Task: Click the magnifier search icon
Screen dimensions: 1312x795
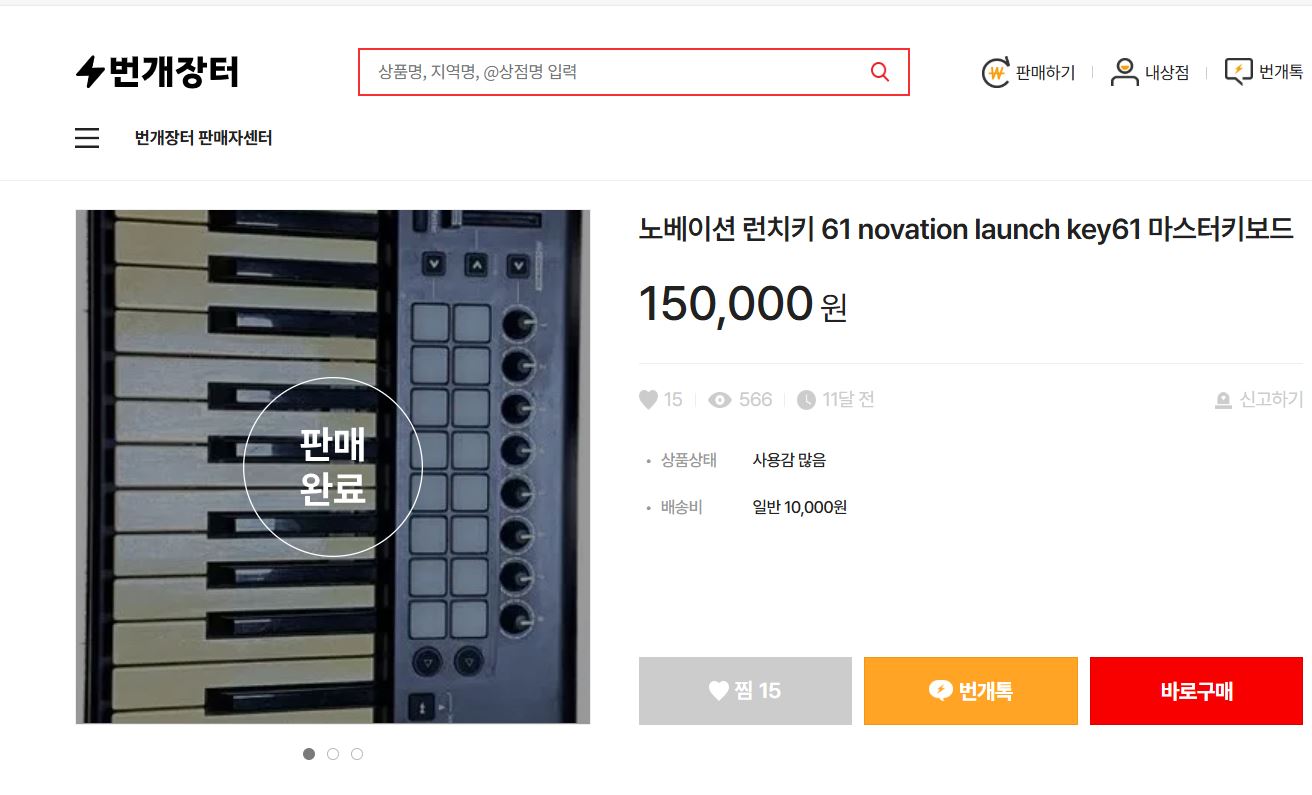Action: pos(880,72)
